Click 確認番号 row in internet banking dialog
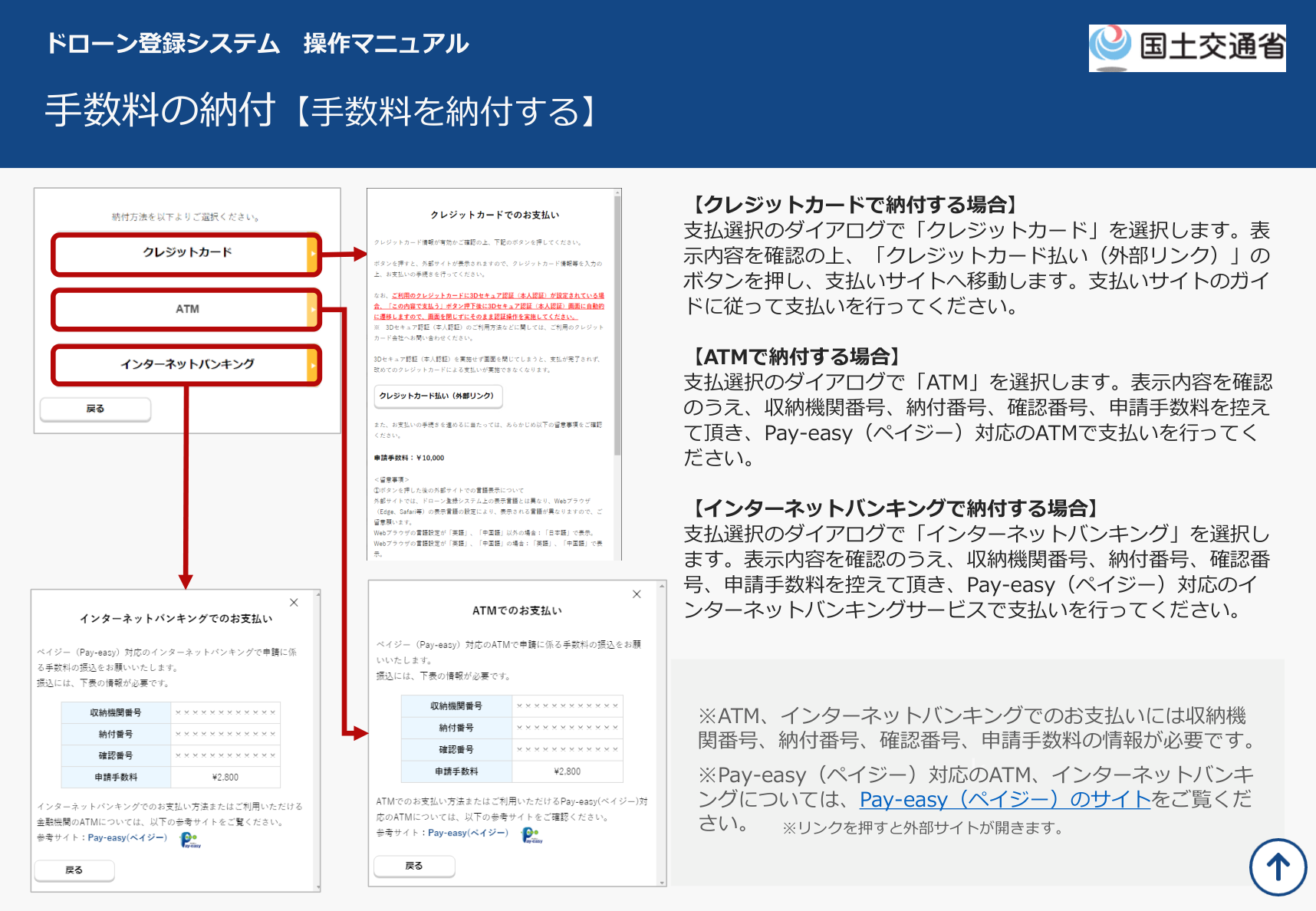The image size is (1316, 911). 171,755
